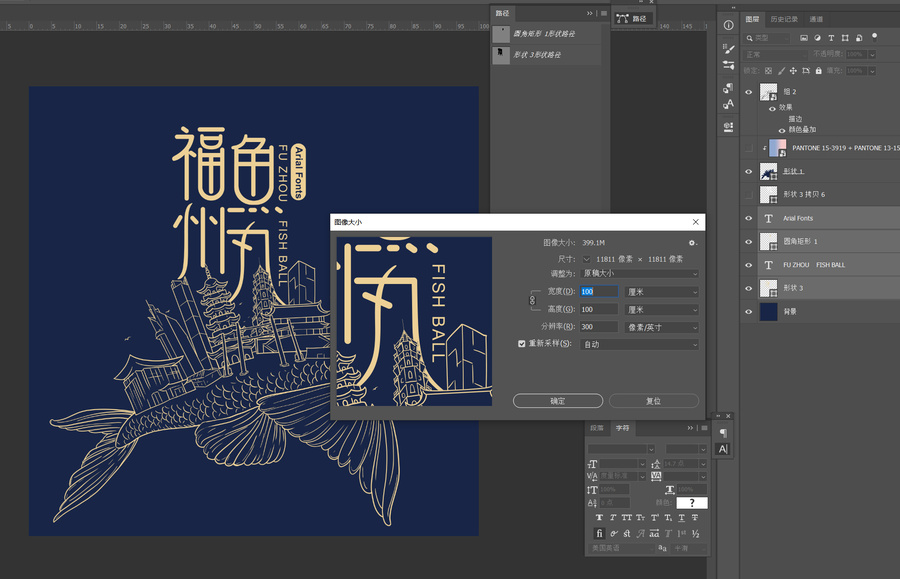Open the Glyphs panel icon below styles
The height and width of the screenshot is (579, 900).
pyautogui.click(x=728, y=127)
